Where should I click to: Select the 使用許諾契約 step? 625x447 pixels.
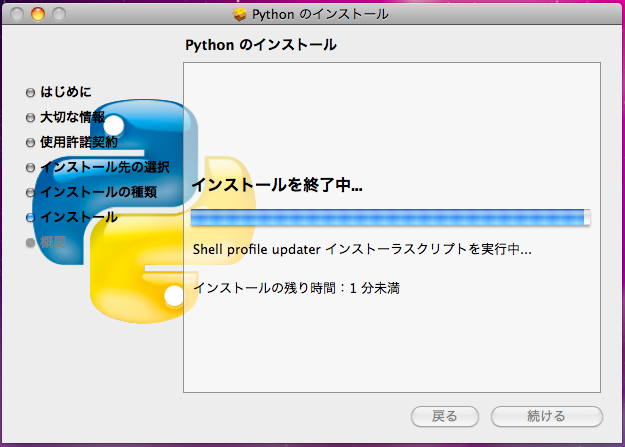pyautogui.click(x=79, y=142)
